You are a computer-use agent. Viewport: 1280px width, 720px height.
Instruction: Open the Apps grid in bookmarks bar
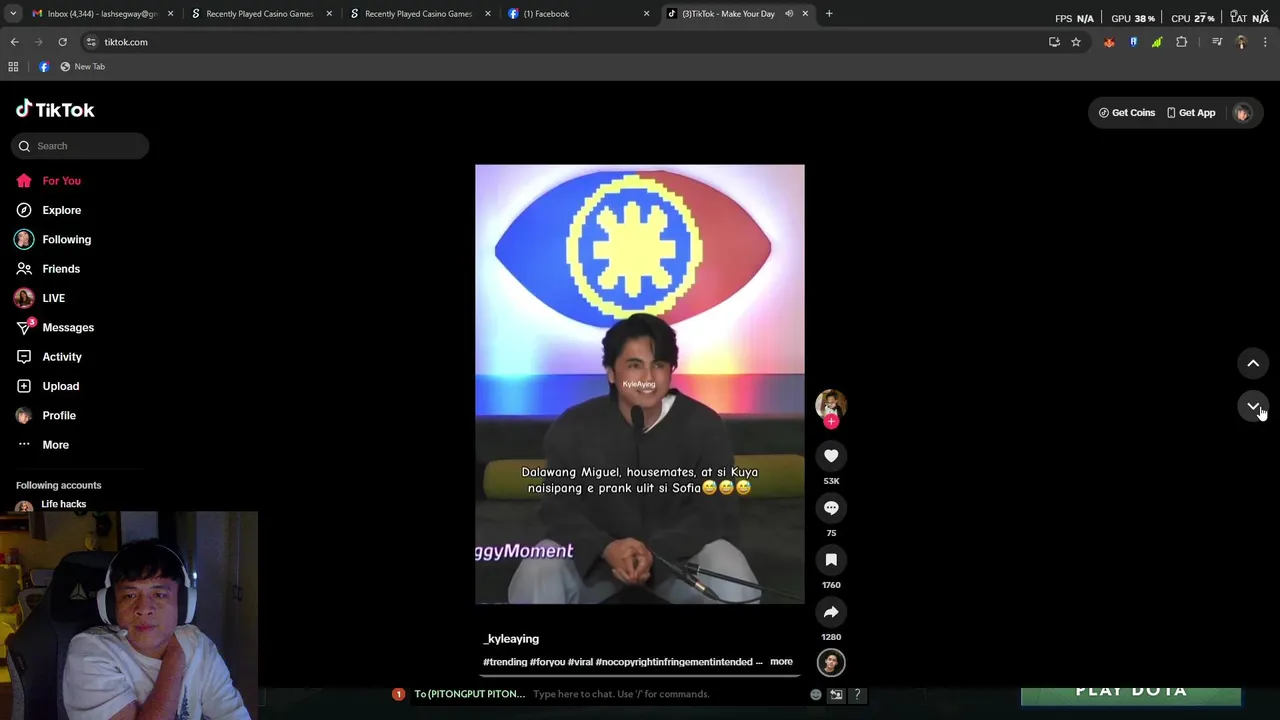coord(13,67)
